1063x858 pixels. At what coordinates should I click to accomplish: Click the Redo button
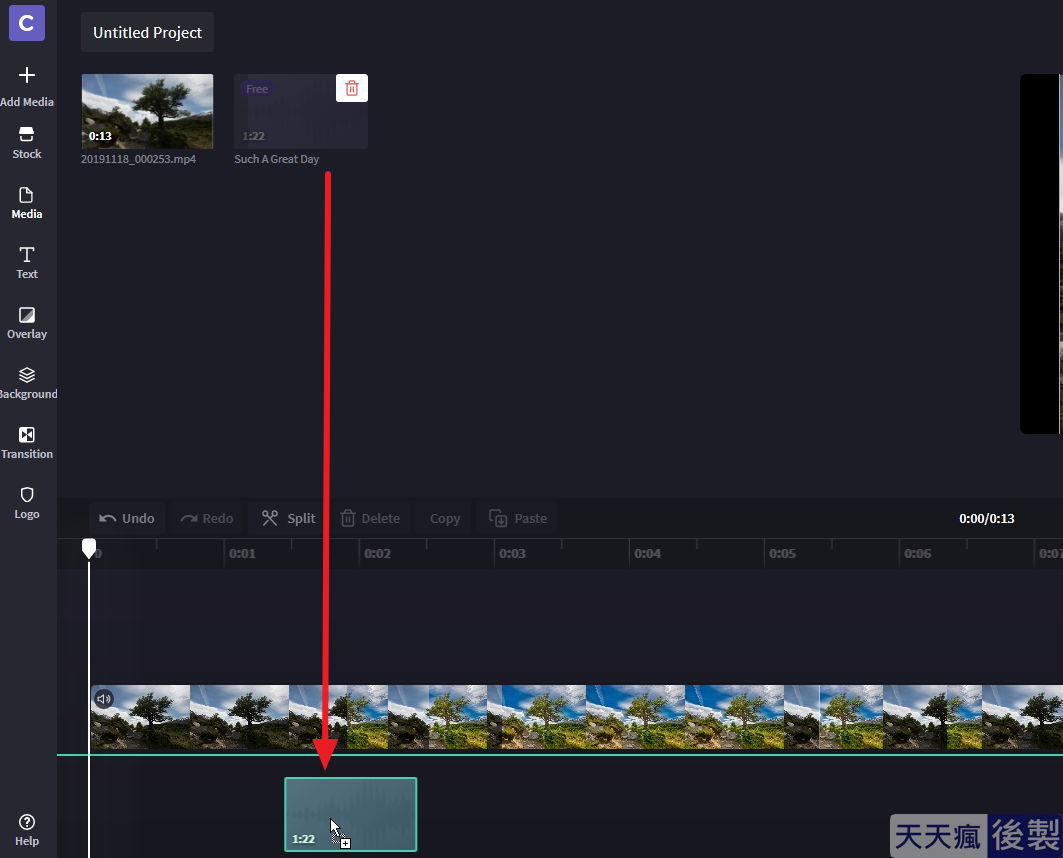tap(207, 518)
